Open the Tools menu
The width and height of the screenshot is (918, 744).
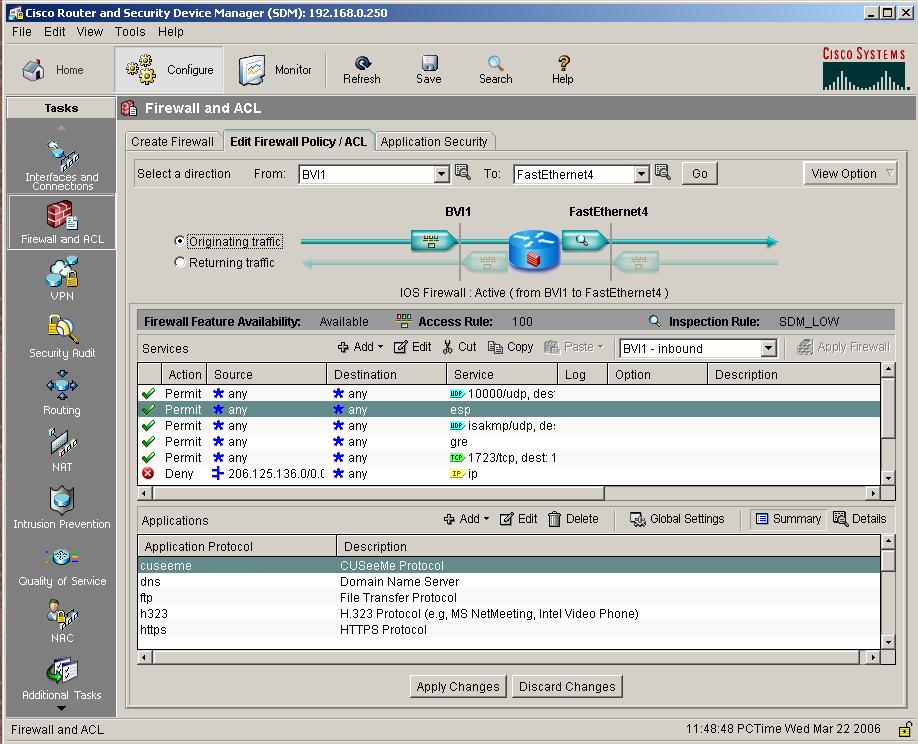pos(130,31)
